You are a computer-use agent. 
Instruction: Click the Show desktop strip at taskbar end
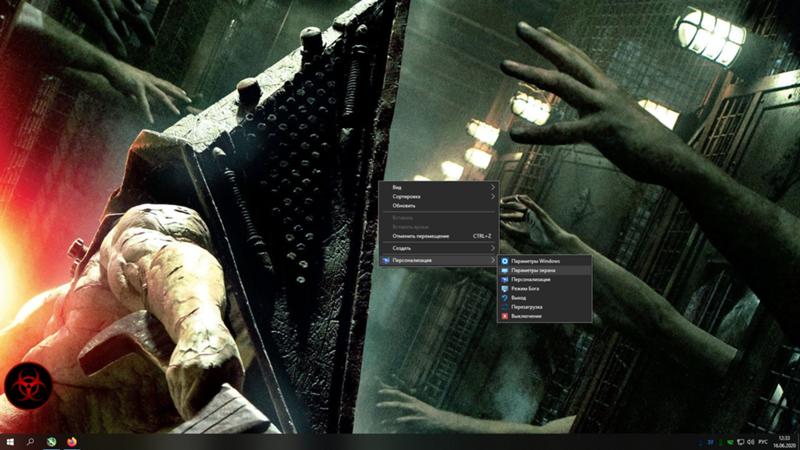(798, 442)
